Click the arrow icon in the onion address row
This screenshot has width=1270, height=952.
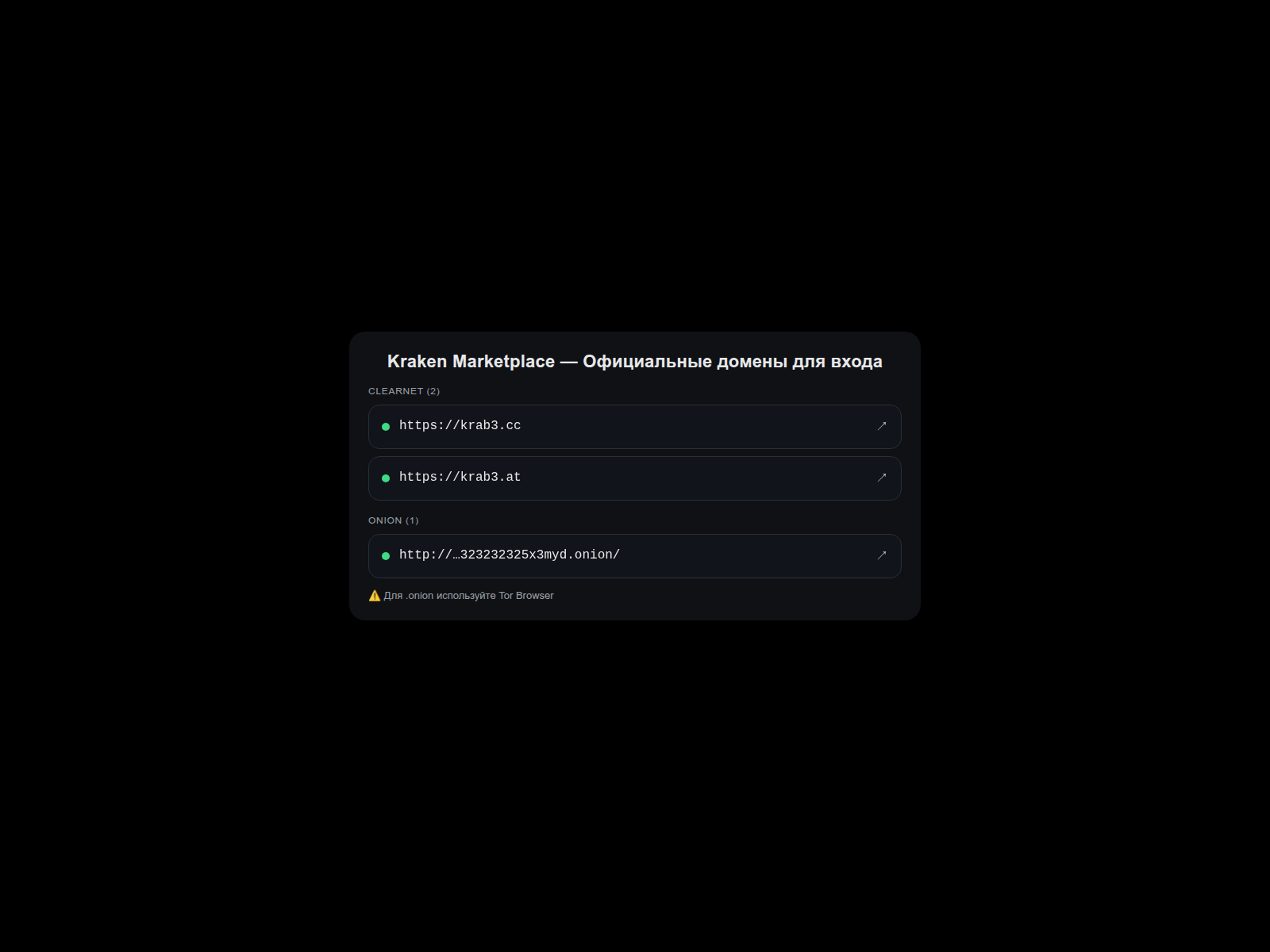point(881,555)
